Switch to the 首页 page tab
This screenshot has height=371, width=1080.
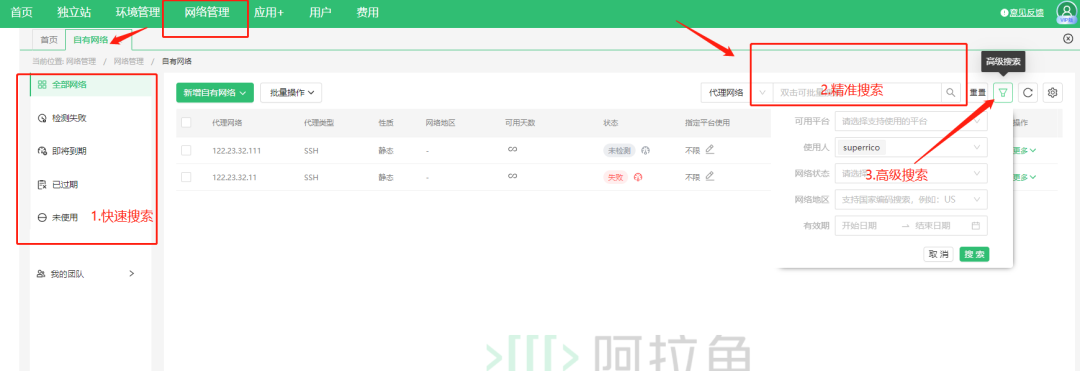click(x=49, y=39)
